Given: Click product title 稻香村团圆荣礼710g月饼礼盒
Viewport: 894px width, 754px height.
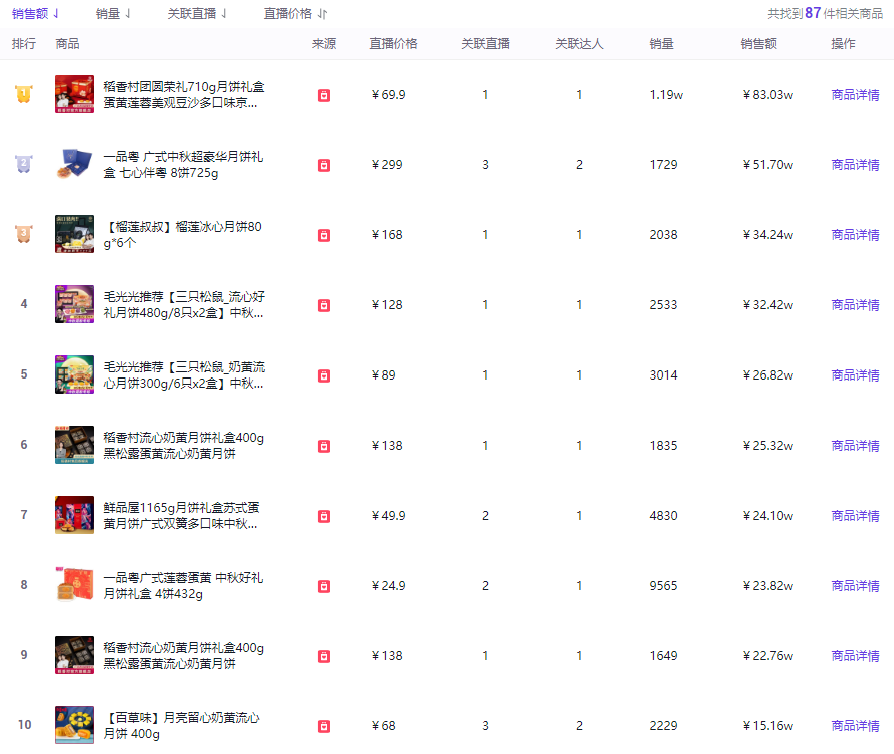Looking at the screenshot, I should click(x=184, y=95).
